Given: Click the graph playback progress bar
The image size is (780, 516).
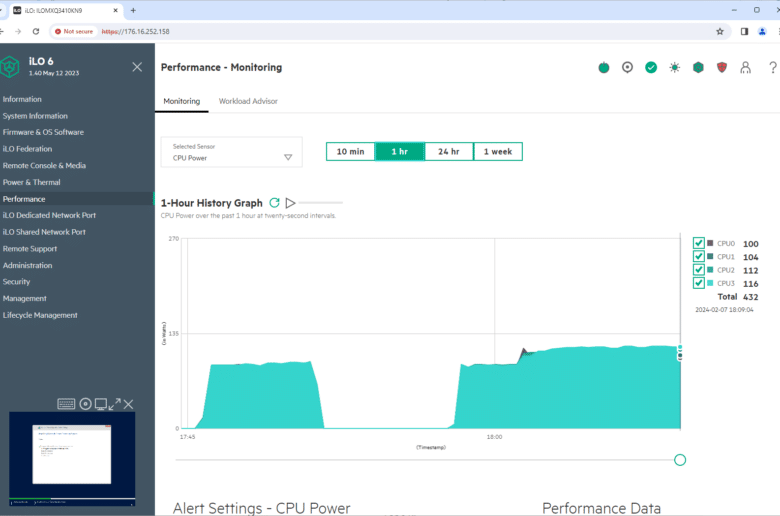Looking at the screenshot, I should (x=321, y=203).
